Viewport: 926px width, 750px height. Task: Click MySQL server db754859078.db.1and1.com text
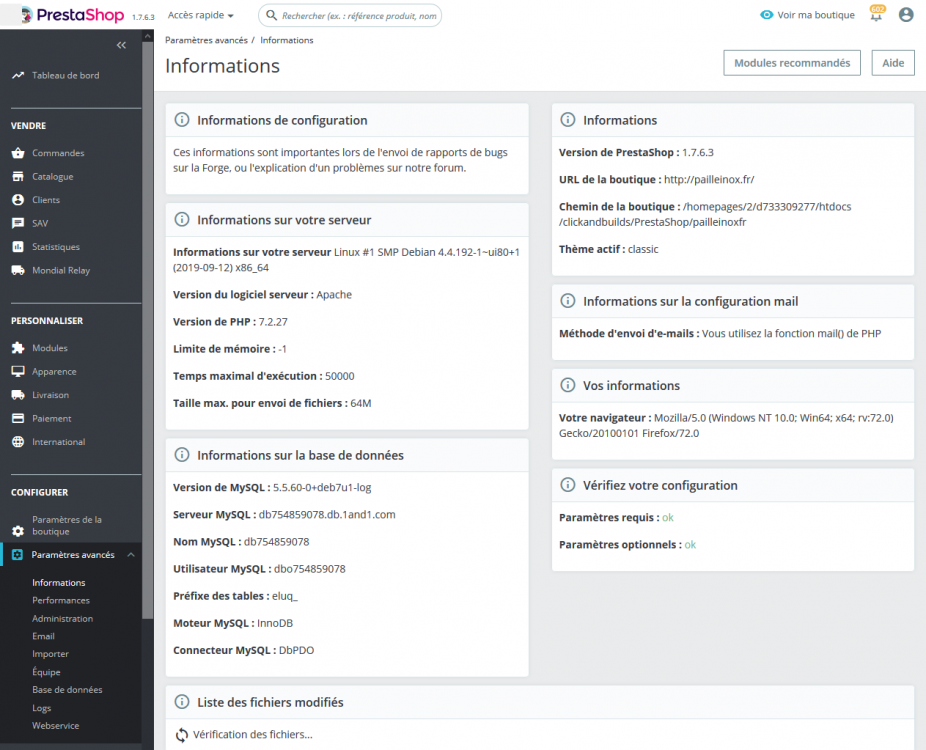pos(327,514)
